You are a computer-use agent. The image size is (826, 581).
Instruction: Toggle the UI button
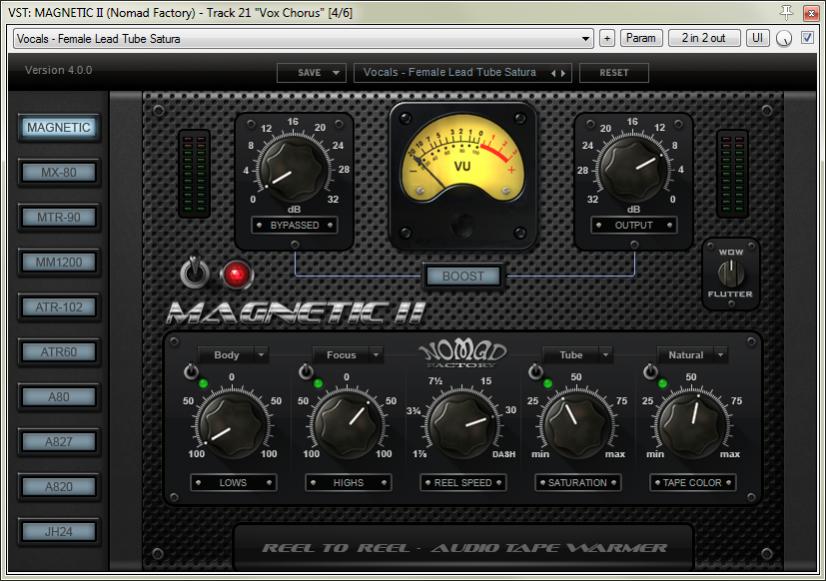(x=757, y=38)
